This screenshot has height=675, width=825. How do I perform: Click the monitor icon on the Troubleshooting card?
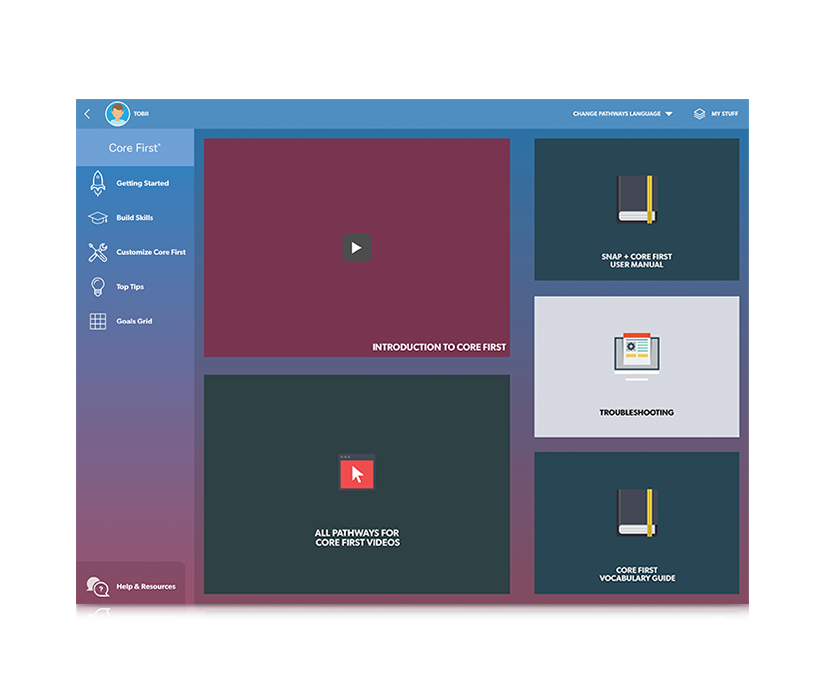[637, 352]
